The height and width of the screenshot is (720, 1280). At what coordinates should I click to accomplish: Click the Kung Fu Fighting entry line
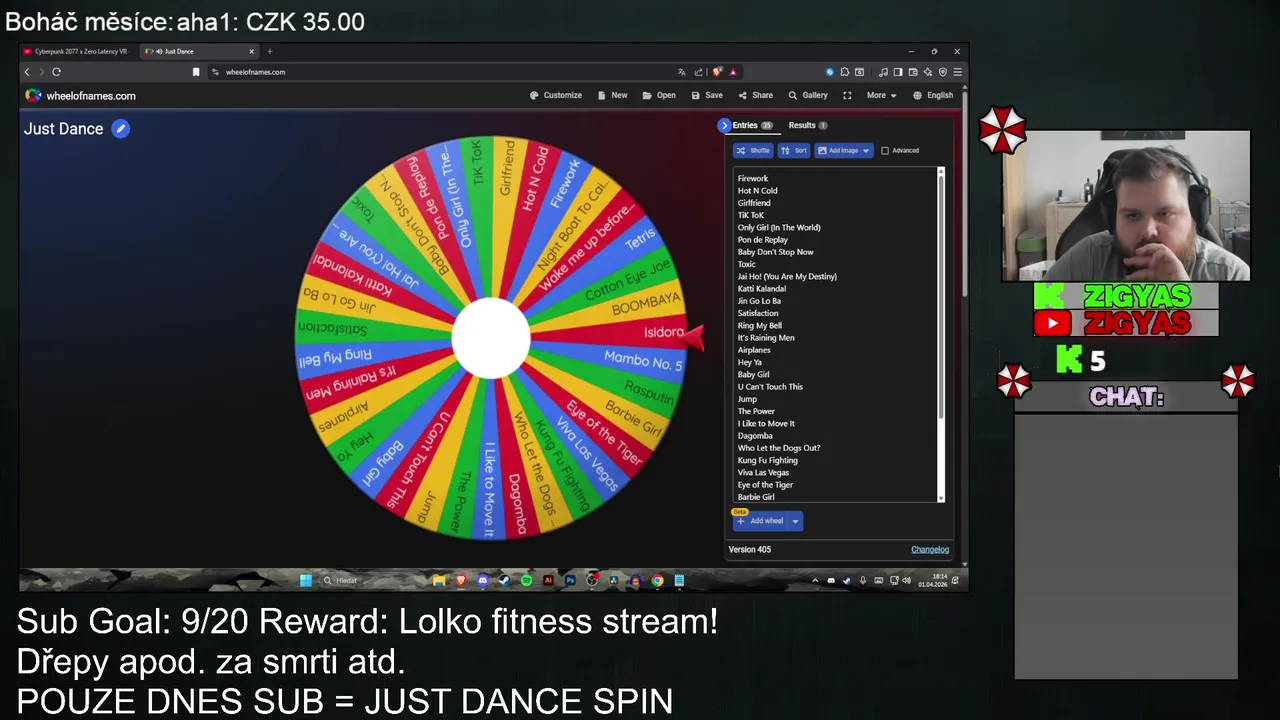[x=767, y=460]
